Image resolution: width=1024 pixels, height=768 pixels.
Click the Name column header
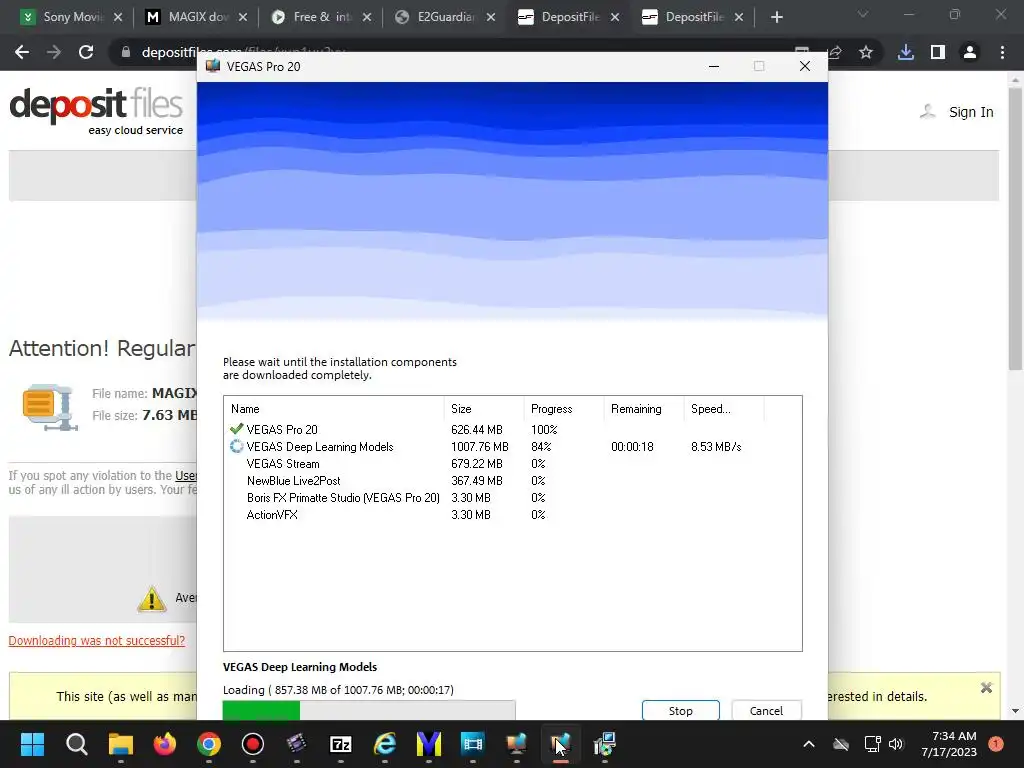334,409
